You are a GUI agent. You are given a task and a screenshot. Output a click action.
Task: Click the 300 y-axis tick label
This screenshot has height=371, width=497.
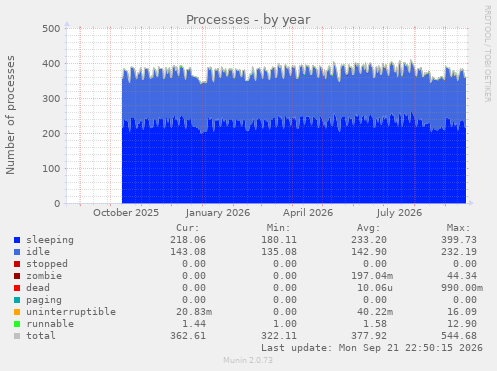click(51, 99)
